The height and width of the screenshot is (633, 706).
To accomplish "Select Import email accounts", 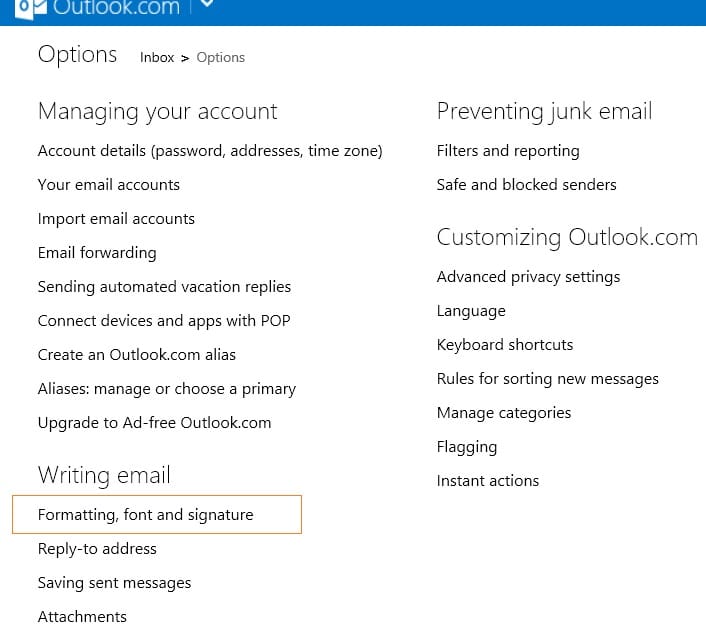I will coord(116,219).
